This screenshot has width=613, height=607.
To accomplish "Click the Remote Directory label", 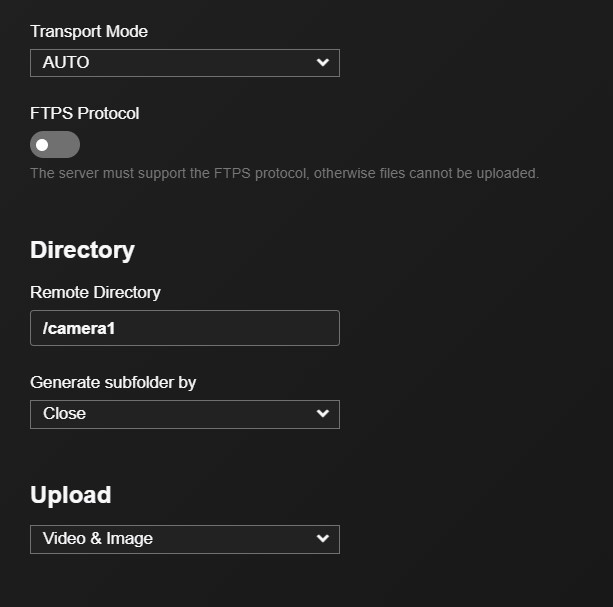I will [x=95, y=292].
